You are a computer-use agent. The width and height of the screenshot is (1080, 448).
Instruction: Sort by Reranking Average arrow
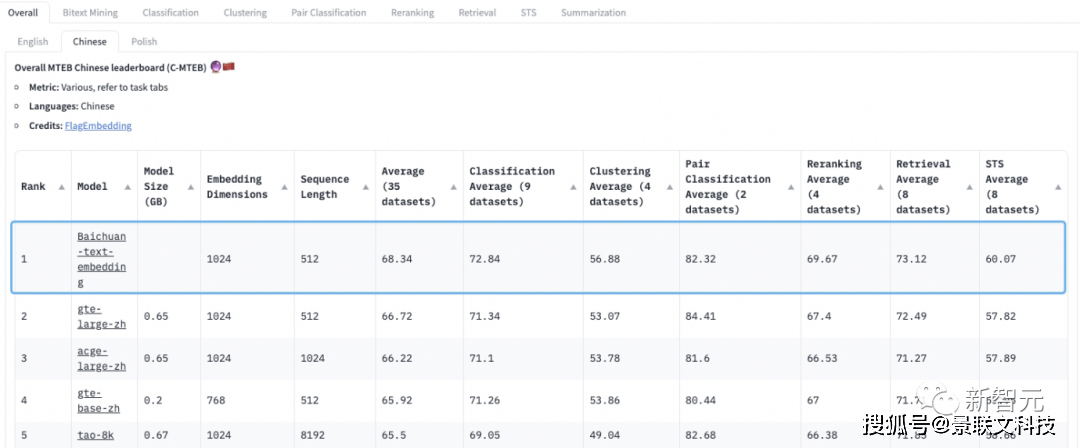(x=879, y=187)
